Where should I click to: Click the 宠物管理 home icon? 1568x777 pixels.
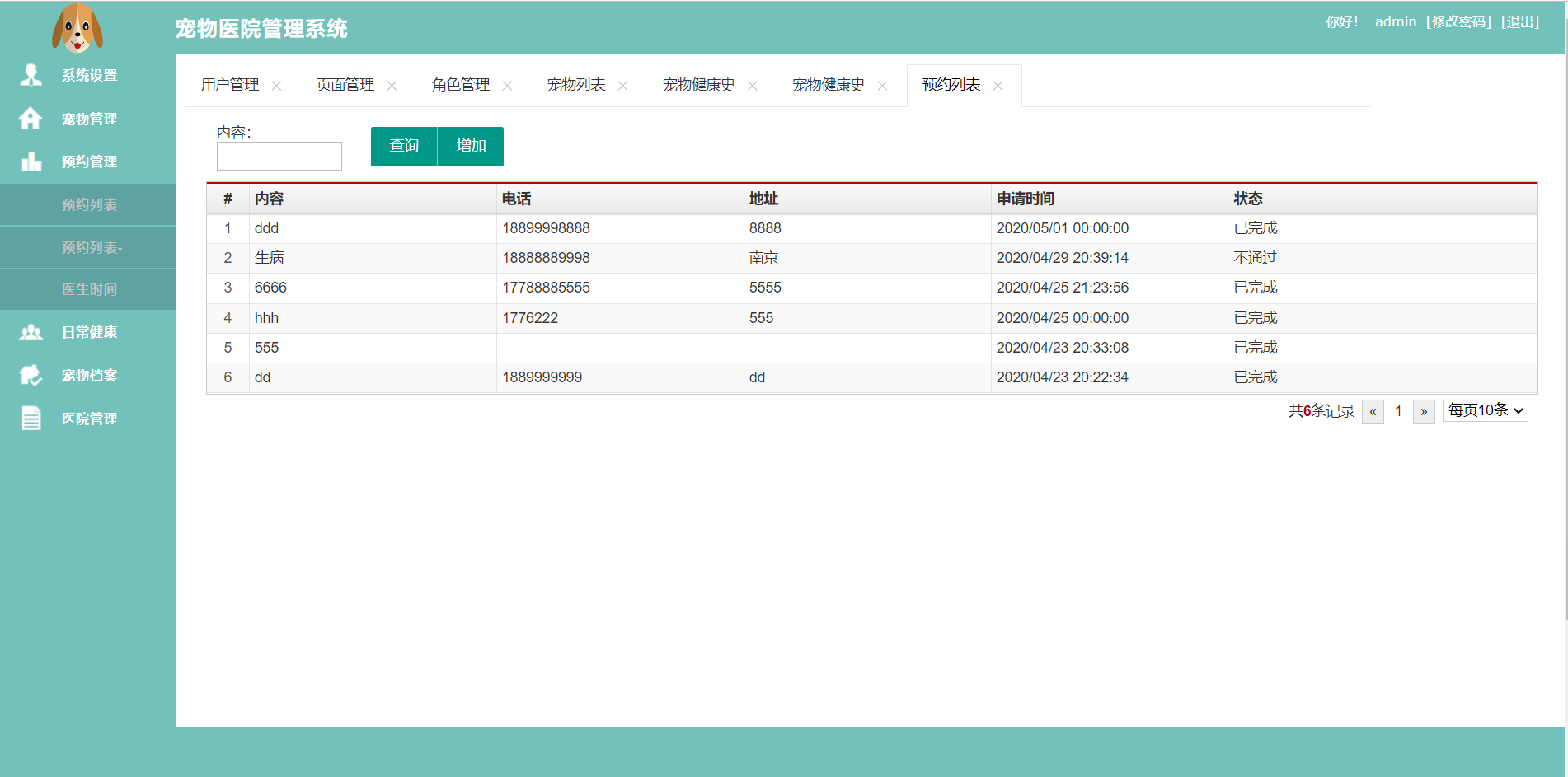click(x=31, y=119)
